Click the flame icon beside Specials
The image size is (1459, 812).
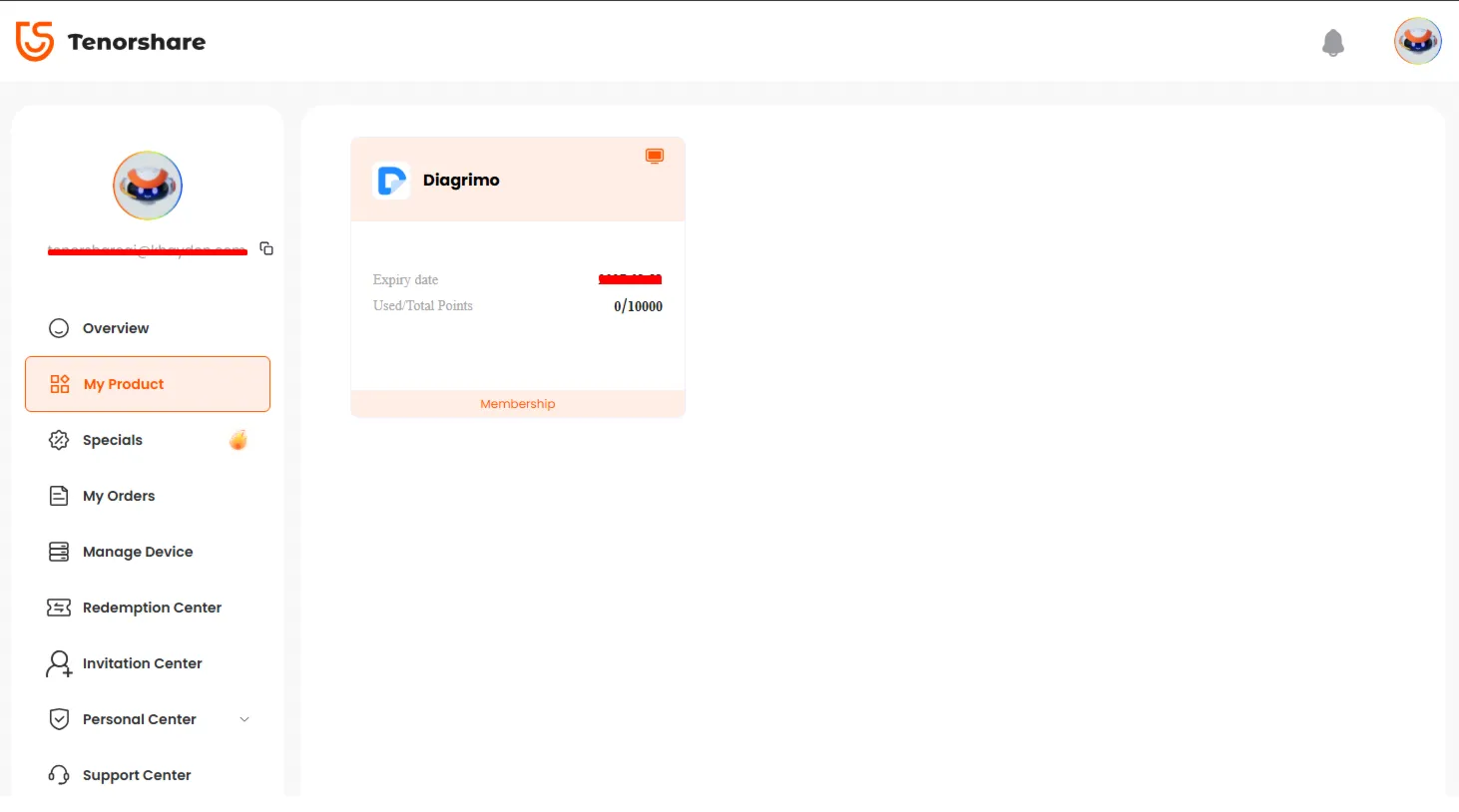(239, 440)
